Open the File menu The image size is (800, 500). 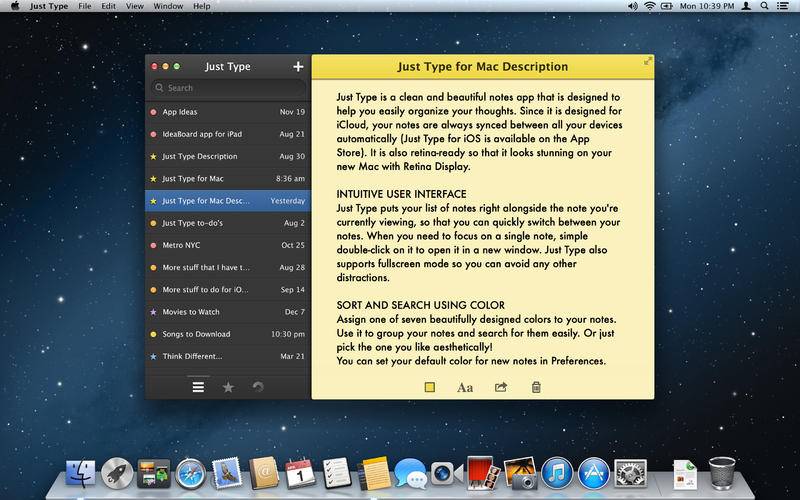point(85,6)
